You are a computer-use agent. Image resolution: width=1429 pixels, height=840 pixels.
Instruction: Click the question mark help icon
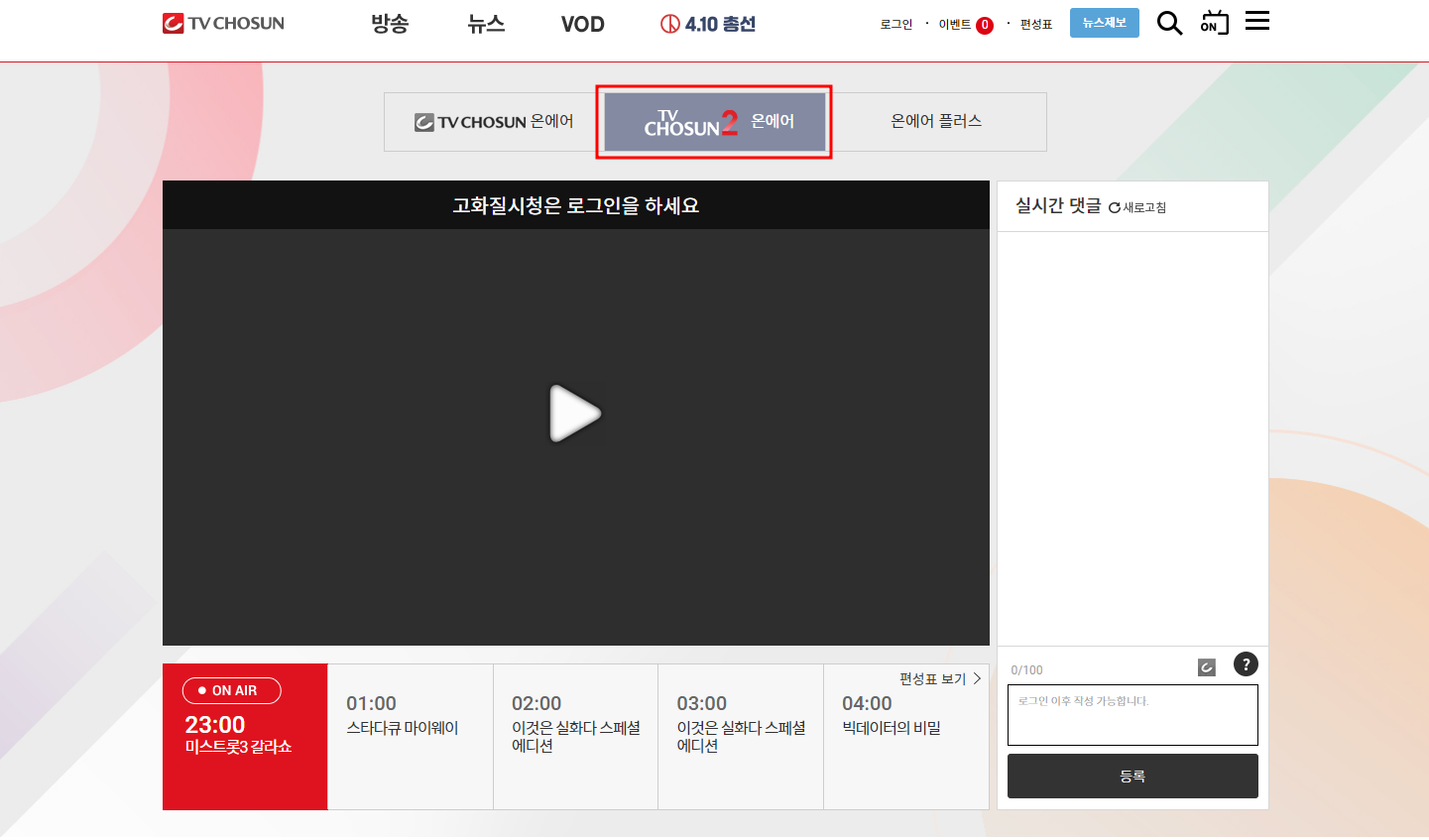(1246, 664)
